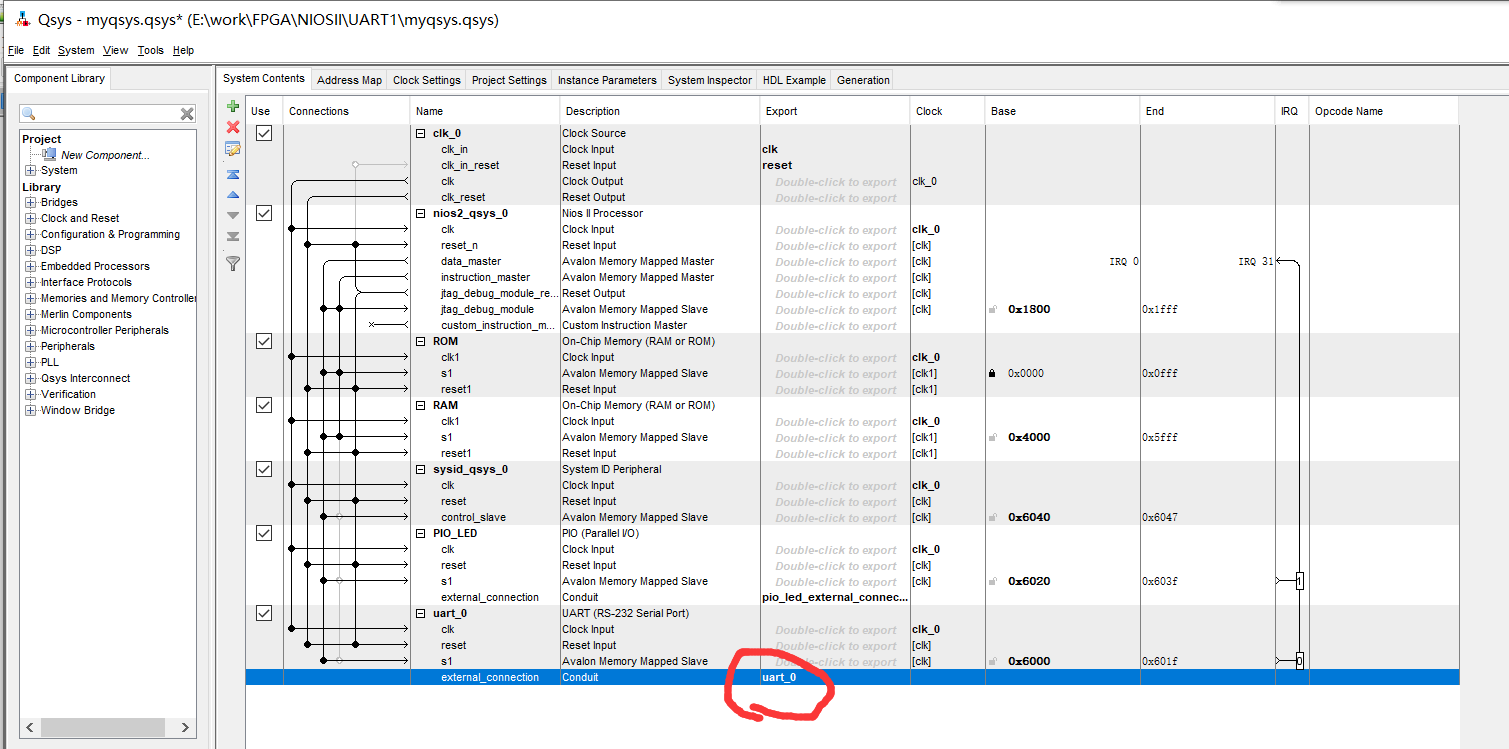The image size is (1509, 749).
Task: Disable the RAM component's Use checkbox
Action: click(263, 405)
